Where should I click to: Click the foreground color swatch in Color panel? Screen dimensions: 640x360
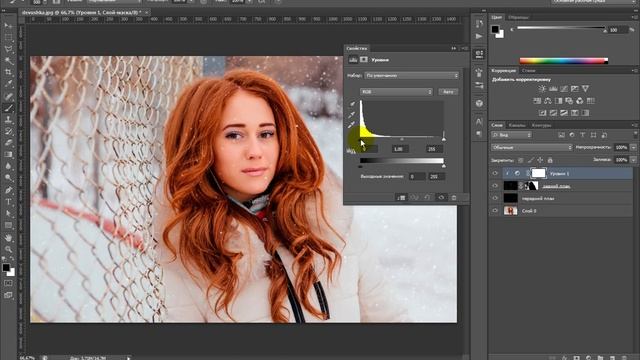[x=495, y=29]
